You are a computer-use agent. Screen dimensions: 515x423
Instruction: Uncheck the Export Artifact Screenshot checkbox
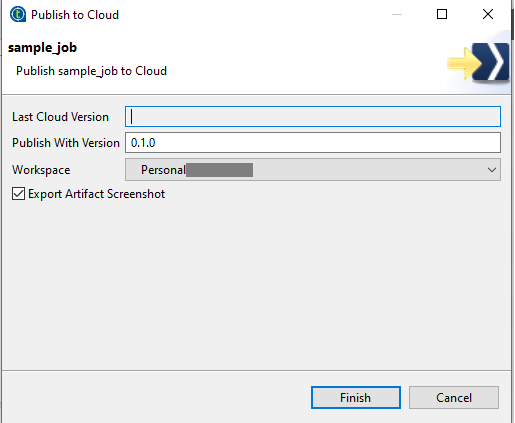(x=18, y=194)
